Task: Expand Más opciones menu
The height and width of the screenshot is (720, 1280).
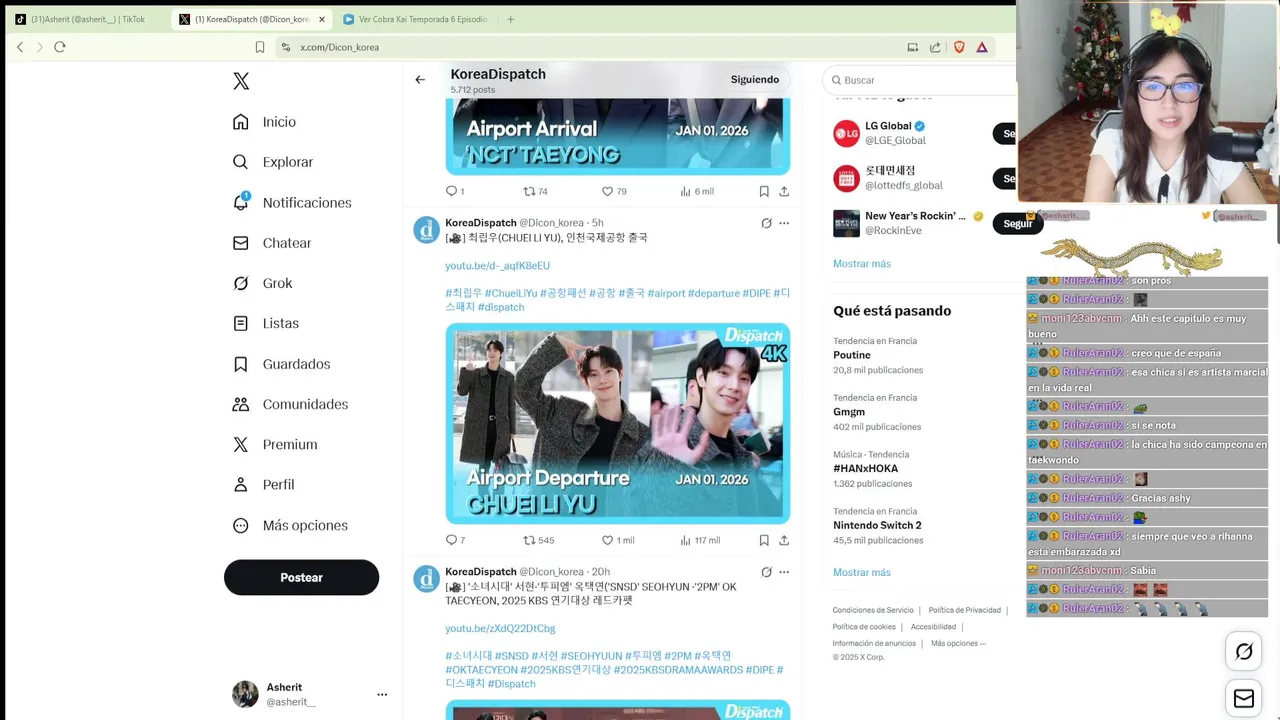Action: click(290, 525)
